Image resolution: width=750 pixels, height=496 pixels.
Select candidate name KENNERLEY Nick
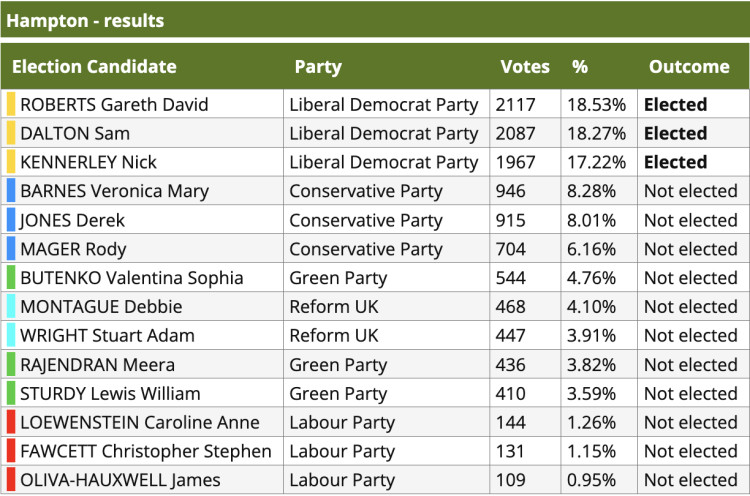click(88, 162)
